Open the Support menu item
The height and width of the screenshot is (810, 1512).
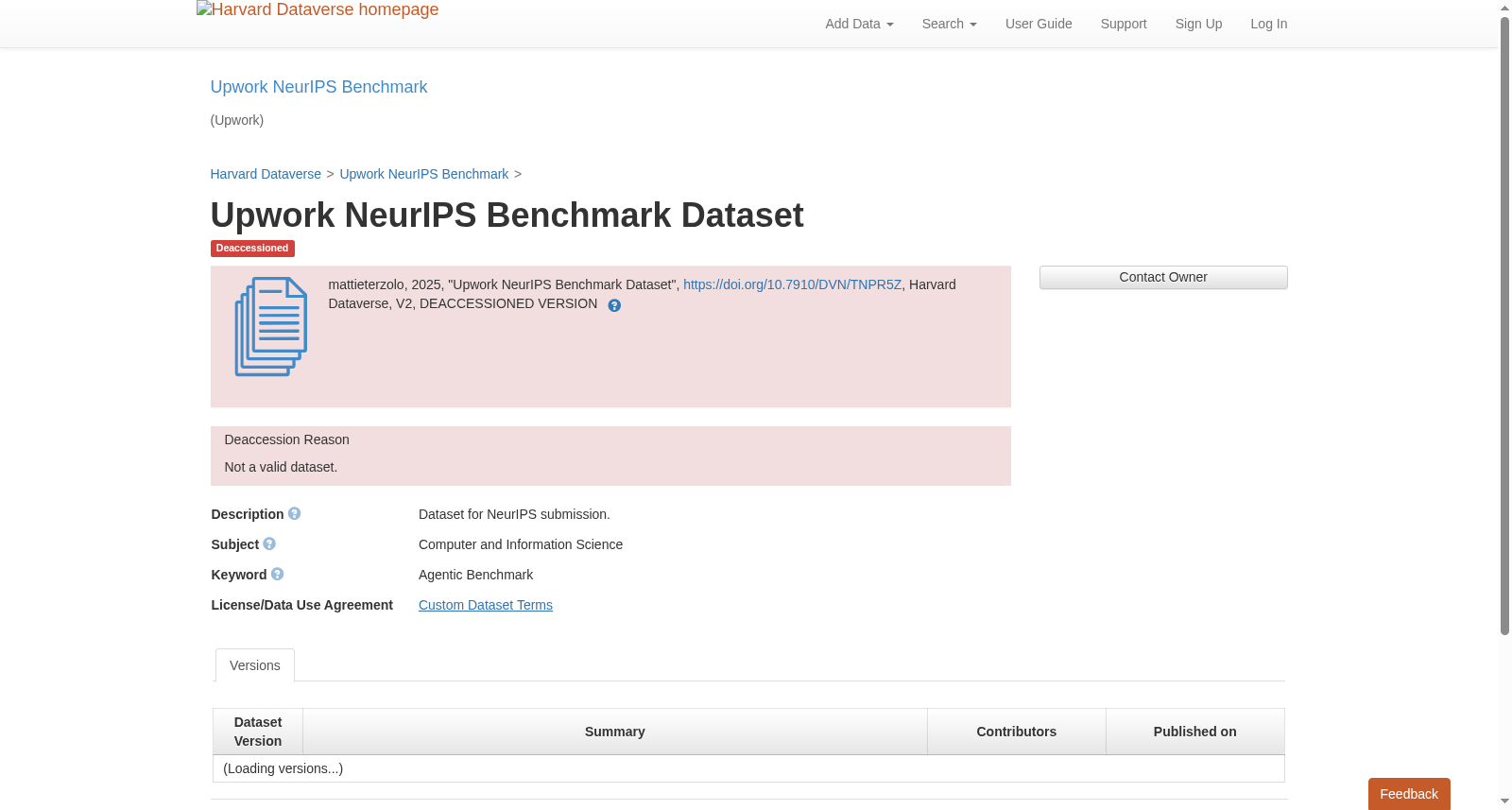(1124, 24)
